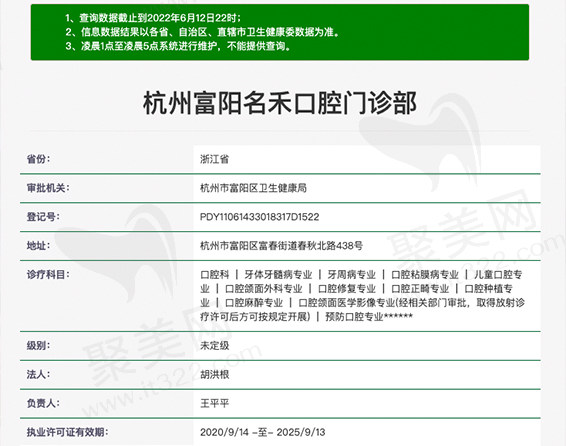Click the 牙周病专业 entry
Screen dimensions: 566x446
point(352,275)
